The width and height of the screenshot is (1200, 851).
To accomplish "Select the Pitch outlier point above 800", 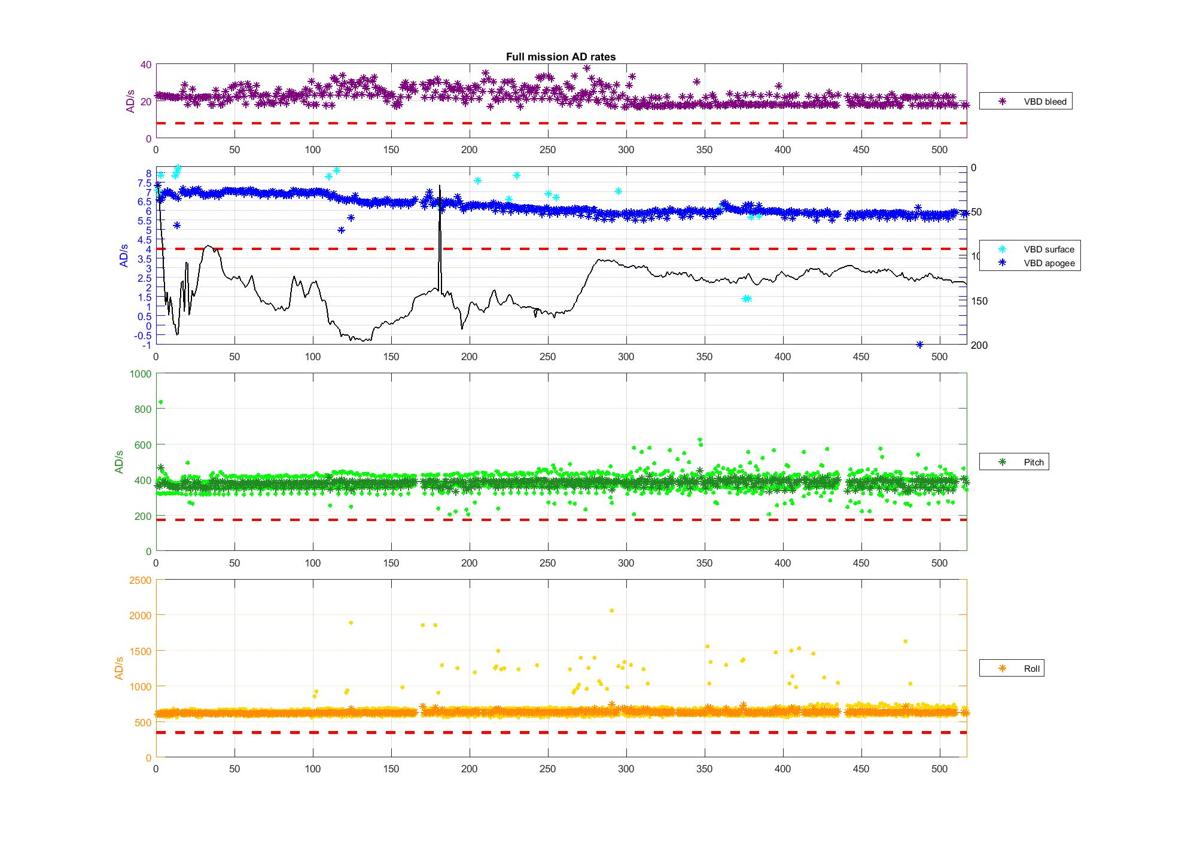I will tap(161, 403).
